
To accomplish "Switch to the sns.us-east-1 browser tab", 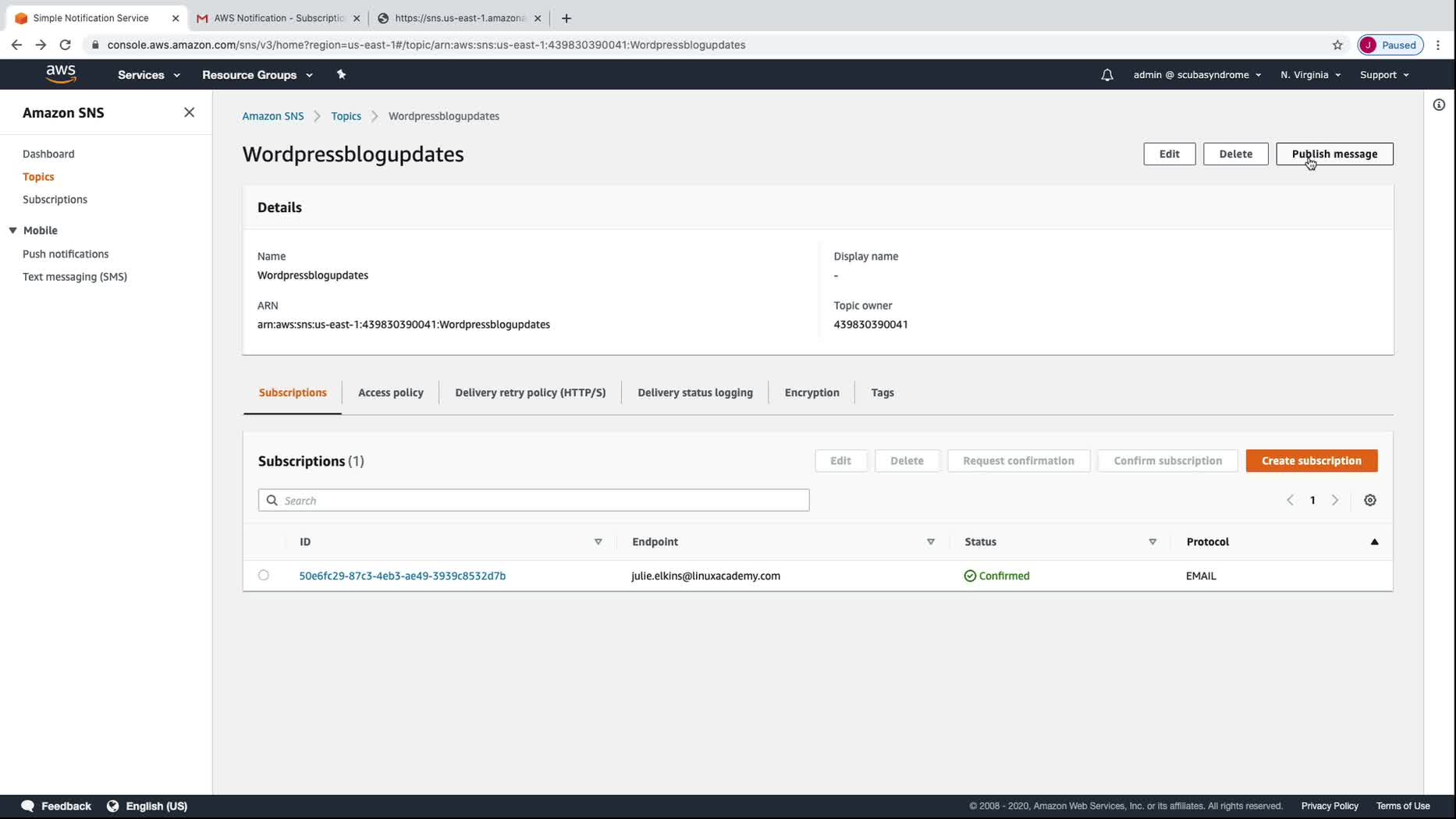I will tap(459, 18).
